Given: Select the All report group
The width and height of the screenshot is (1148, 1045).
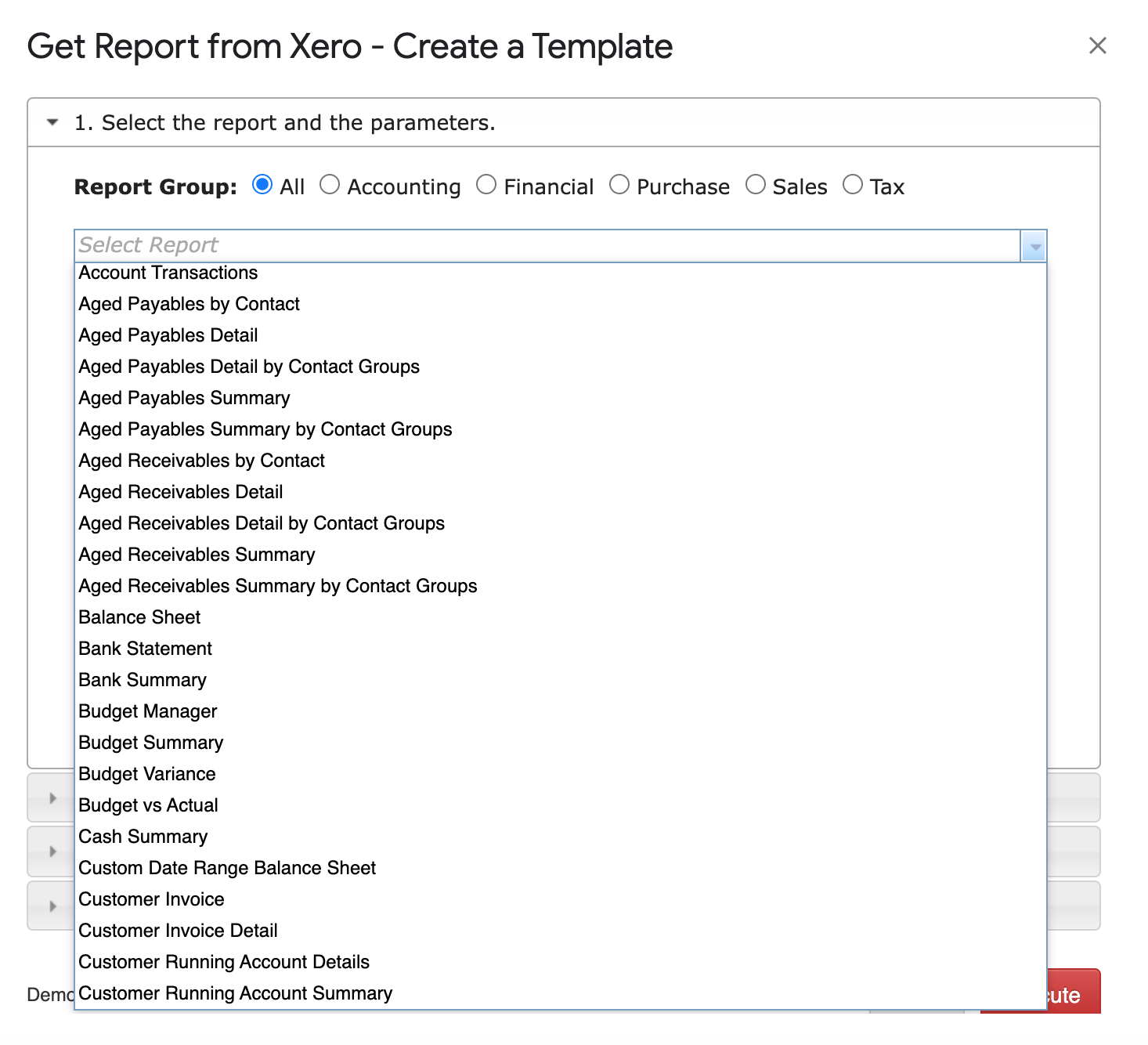Looking at the screenshot, I should pos(262,185).
